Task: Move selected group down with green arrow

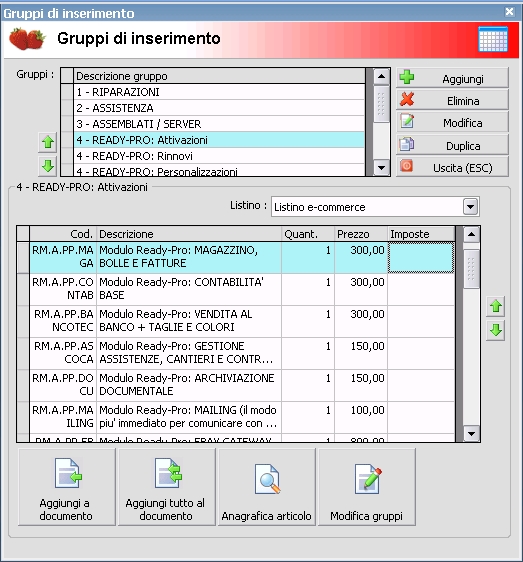Action: tap(48, 166)
